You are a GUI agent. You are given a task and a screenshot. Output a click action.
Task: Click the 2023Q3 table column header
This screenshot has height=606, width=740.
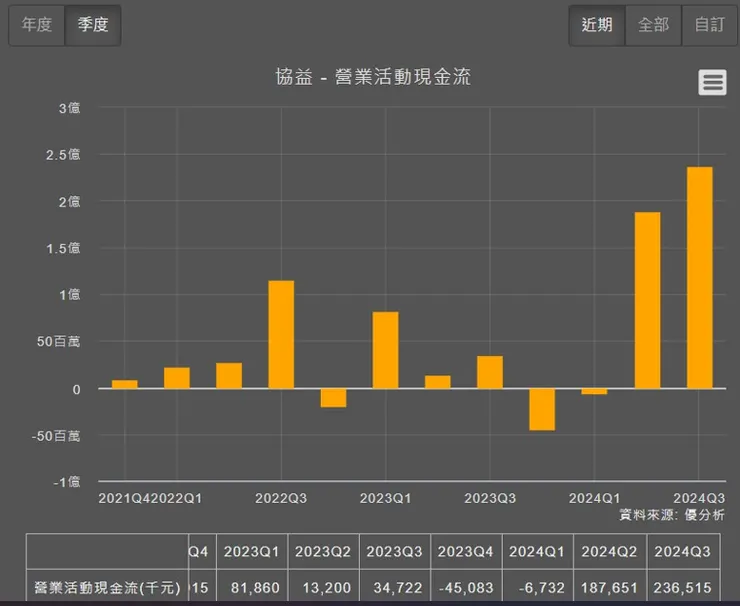(394, 552)
